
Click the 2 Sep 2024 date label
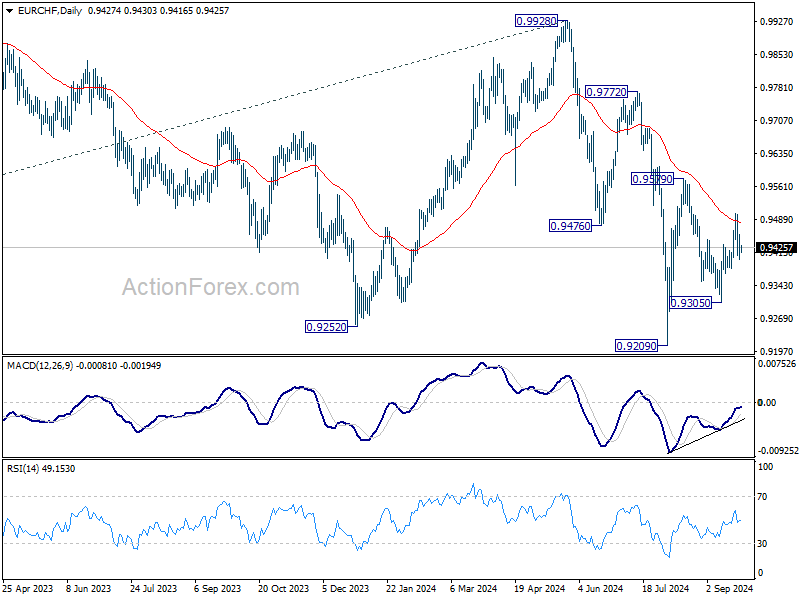(730, 588)
